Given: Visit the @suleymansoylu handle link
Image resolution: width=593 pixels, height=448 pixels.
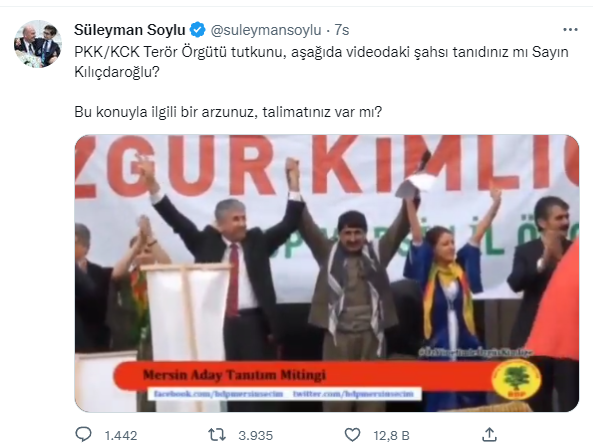Looking at the screenshot, I should (266, 30).
